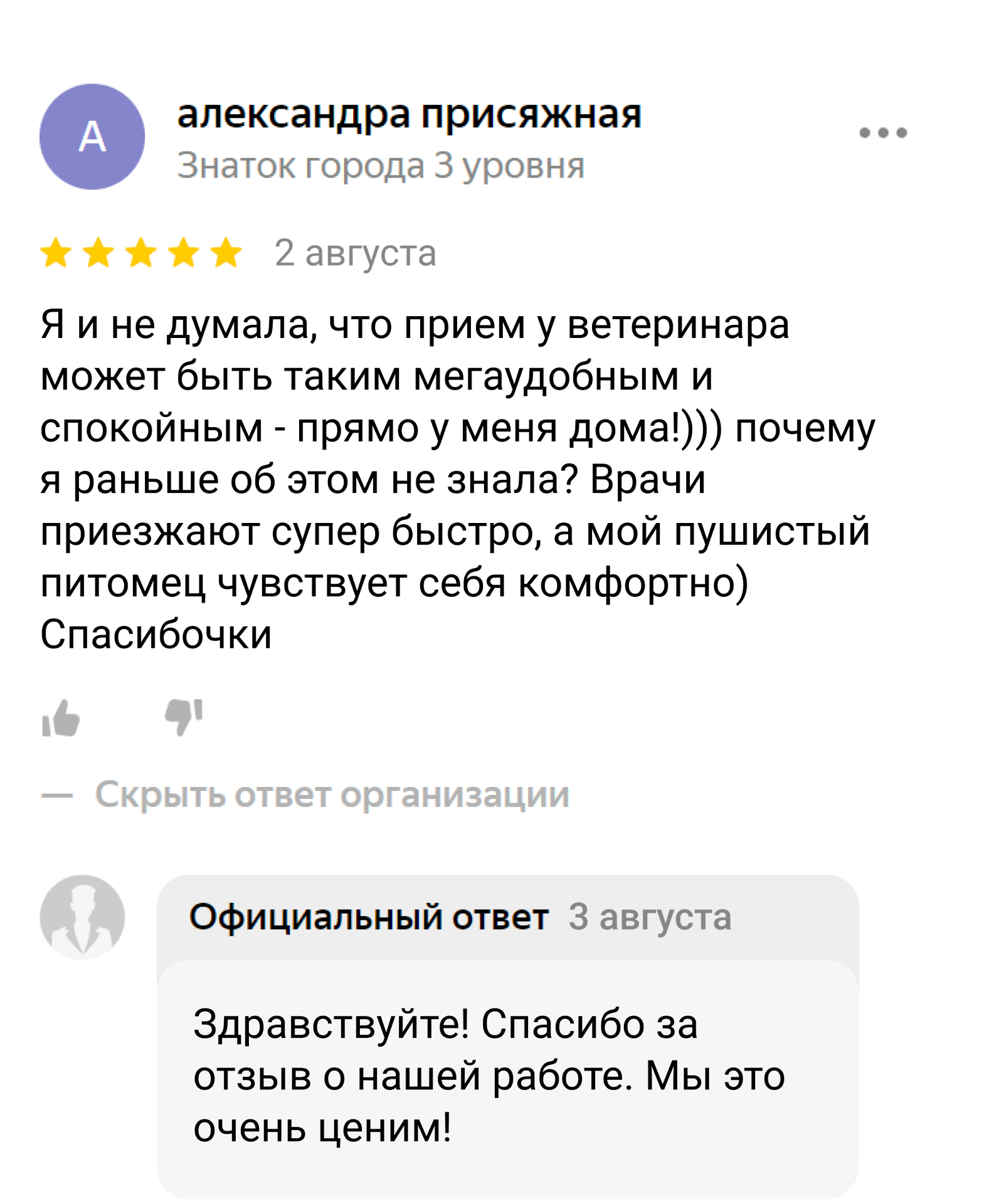
Task: Click the thumbs up like icon
Action: click(61, 718)
